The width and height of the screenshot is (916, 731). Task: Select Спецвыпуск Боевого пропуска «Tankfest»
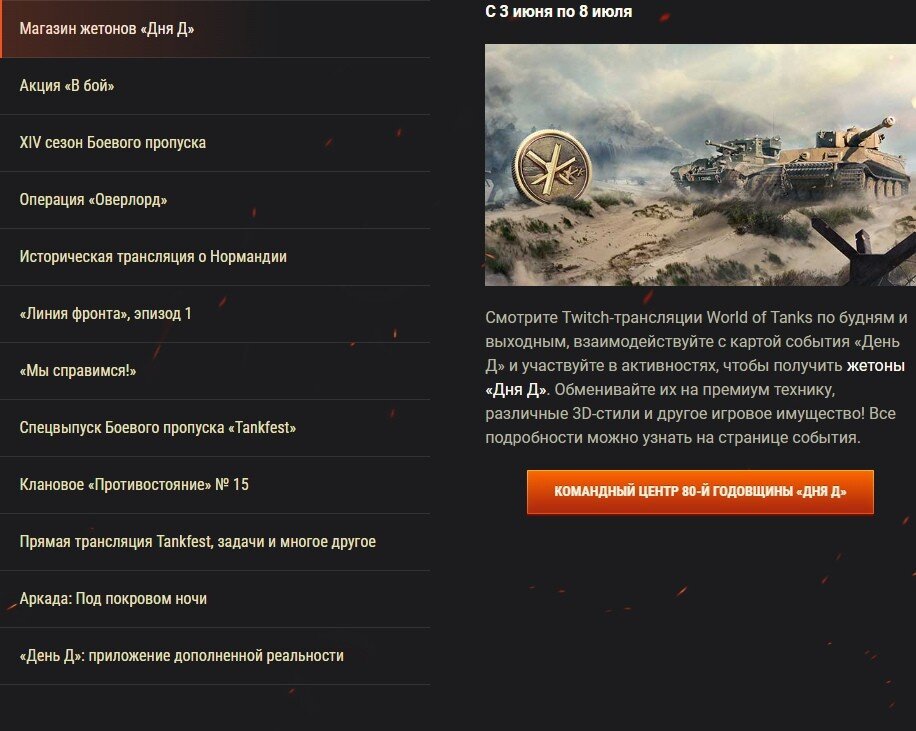[x=215, y=428]
